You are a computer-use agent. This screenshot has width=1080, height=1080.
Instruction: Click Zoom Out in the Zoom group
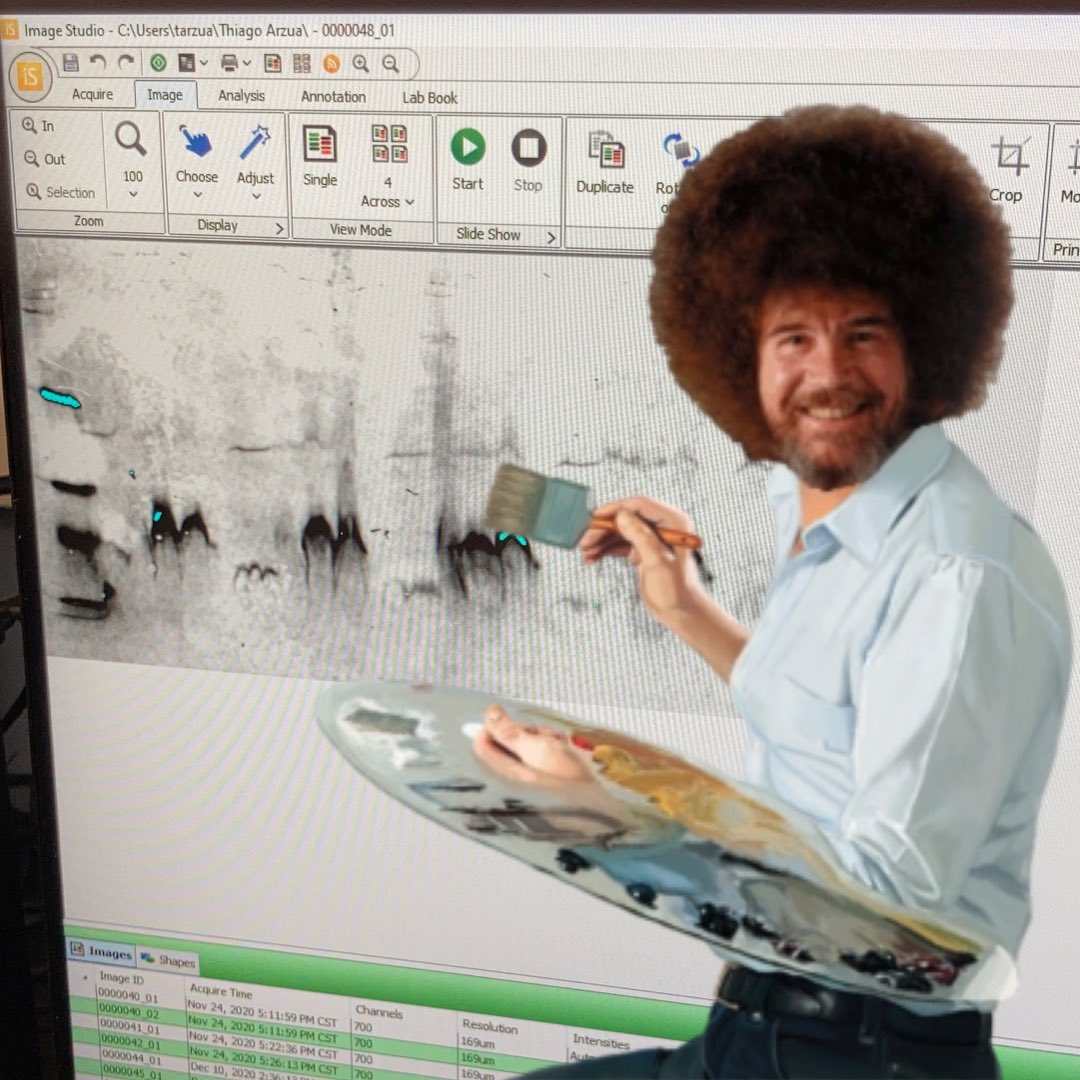coord(45,159)
